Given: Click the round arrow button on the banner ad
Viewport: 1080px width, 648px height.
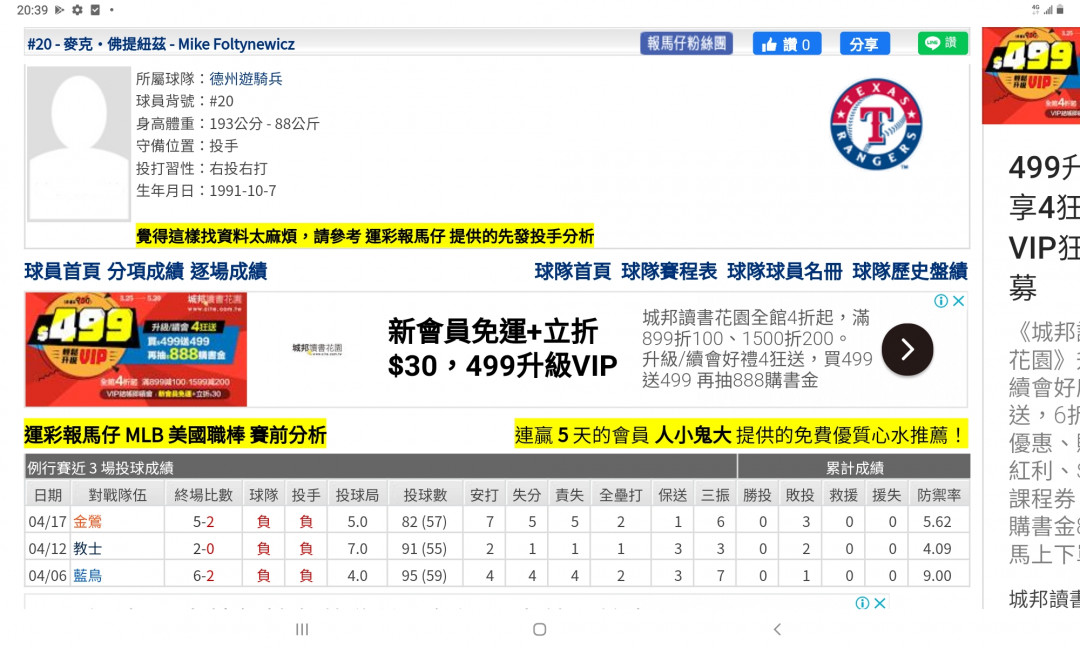Looking at the screenshot, I should pos(907,350).
